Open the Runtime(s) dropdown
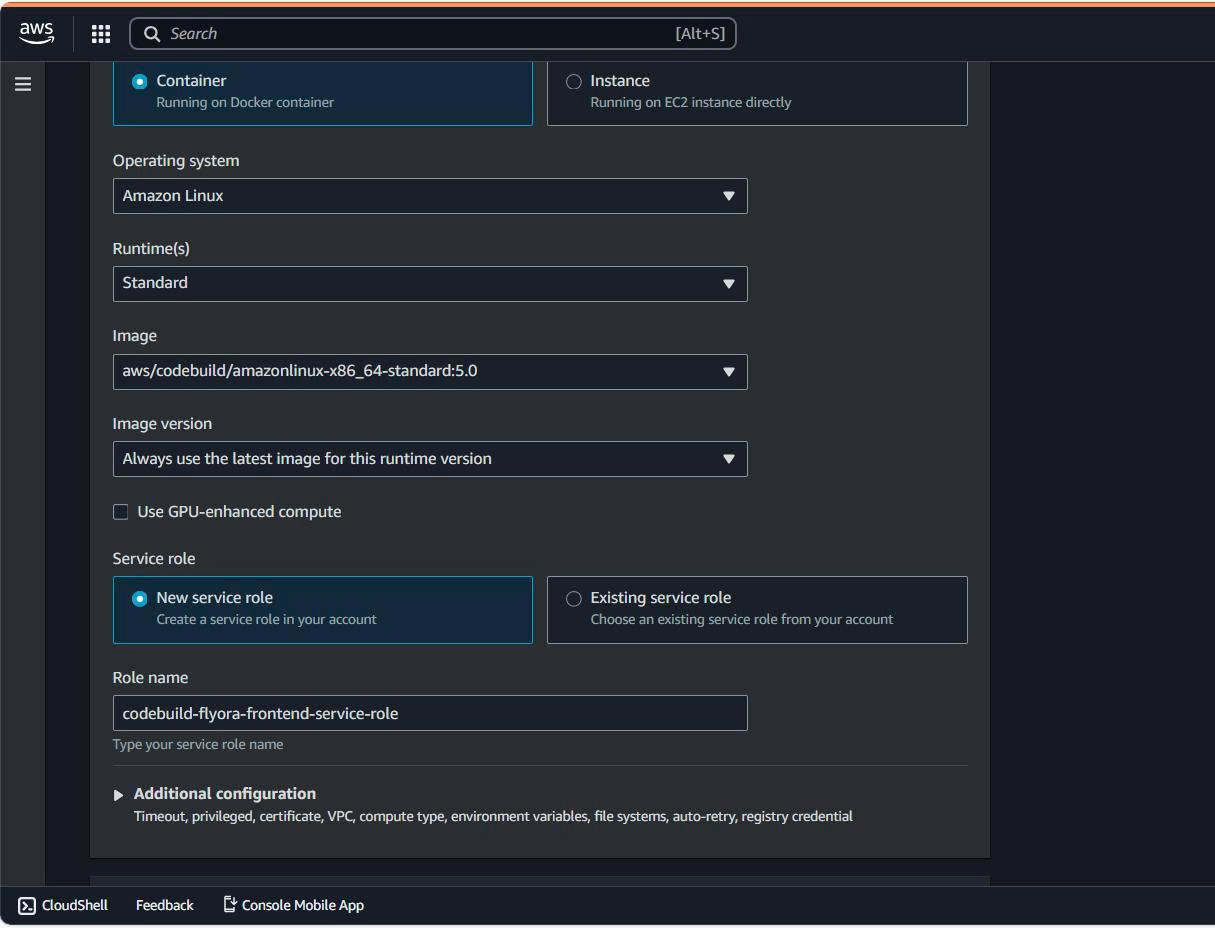Screen dimensions: 1215x928 point(430,283)
